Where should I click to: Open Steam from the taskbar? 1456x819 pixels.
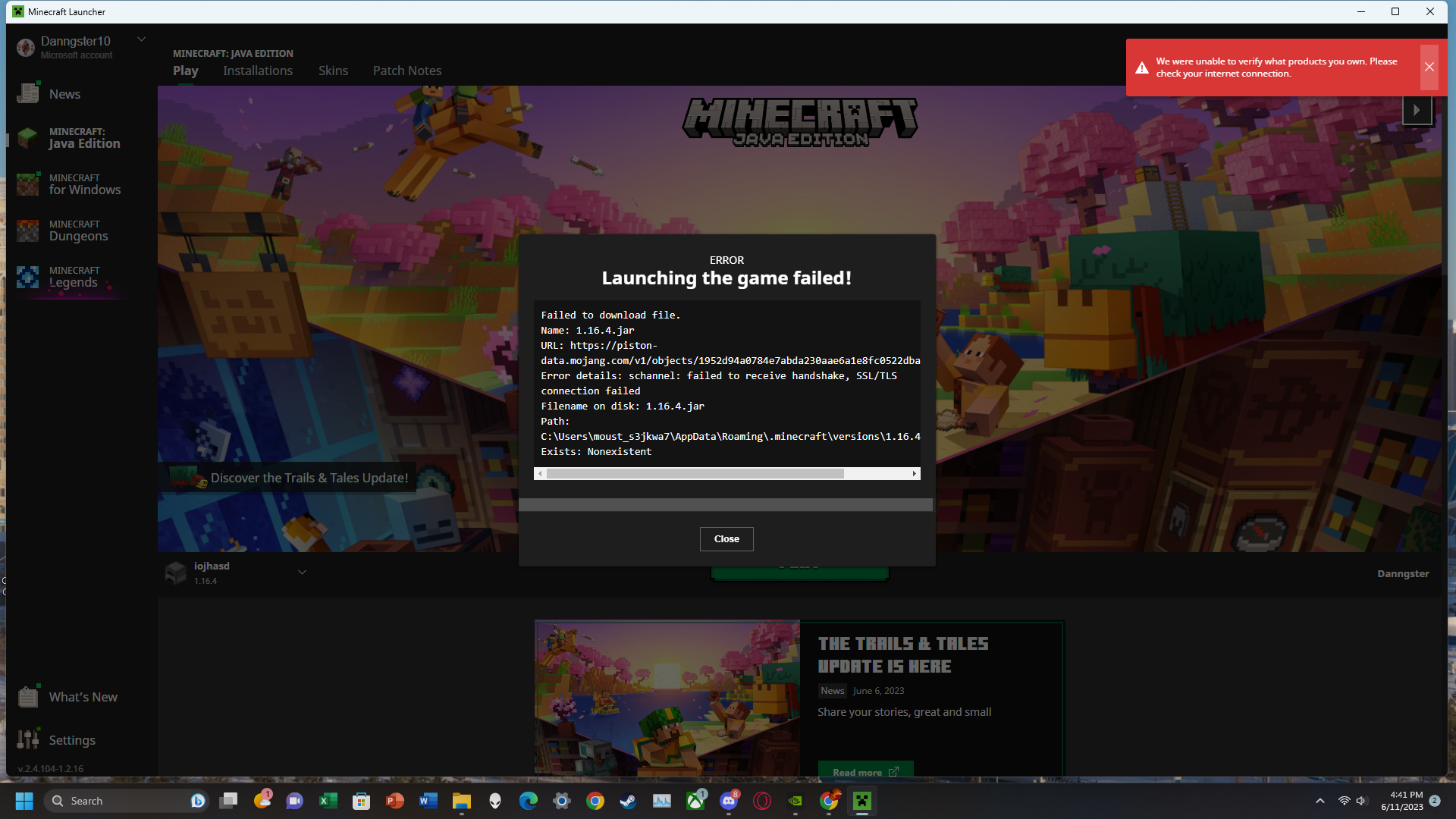628,801
